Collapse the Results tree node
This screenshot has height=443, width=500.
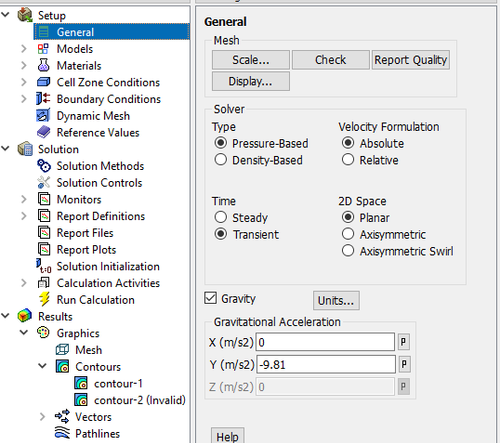(5, 315)
